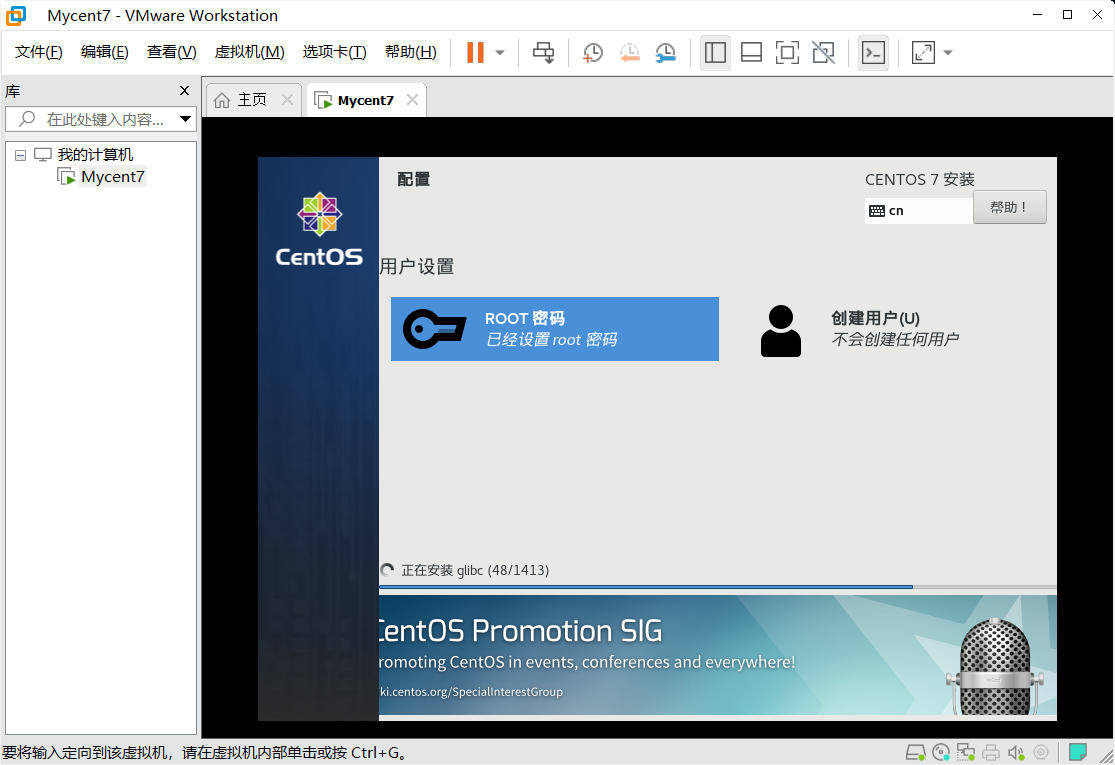Click the VMware Workstation title bar app icon
Viewport: 1115px width, 765px height.
pyautogui.click(x=16, y=16)
